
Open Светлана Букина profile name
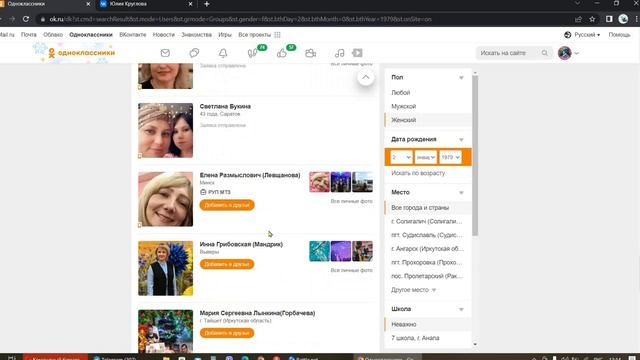[x=225, y=106]
